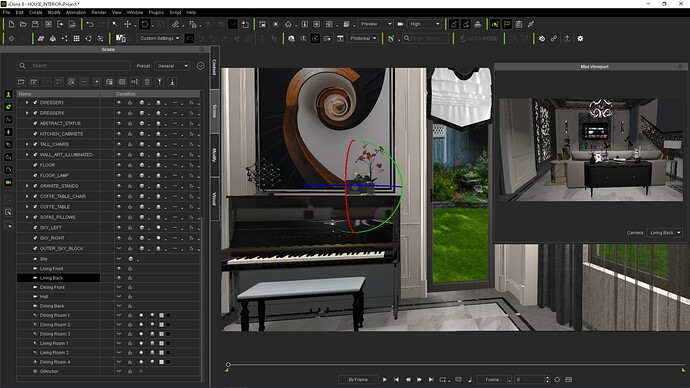Click the Scene search input field
This screenshot has width=690, height=388.
pyautogui.click(x=73, y=66)
